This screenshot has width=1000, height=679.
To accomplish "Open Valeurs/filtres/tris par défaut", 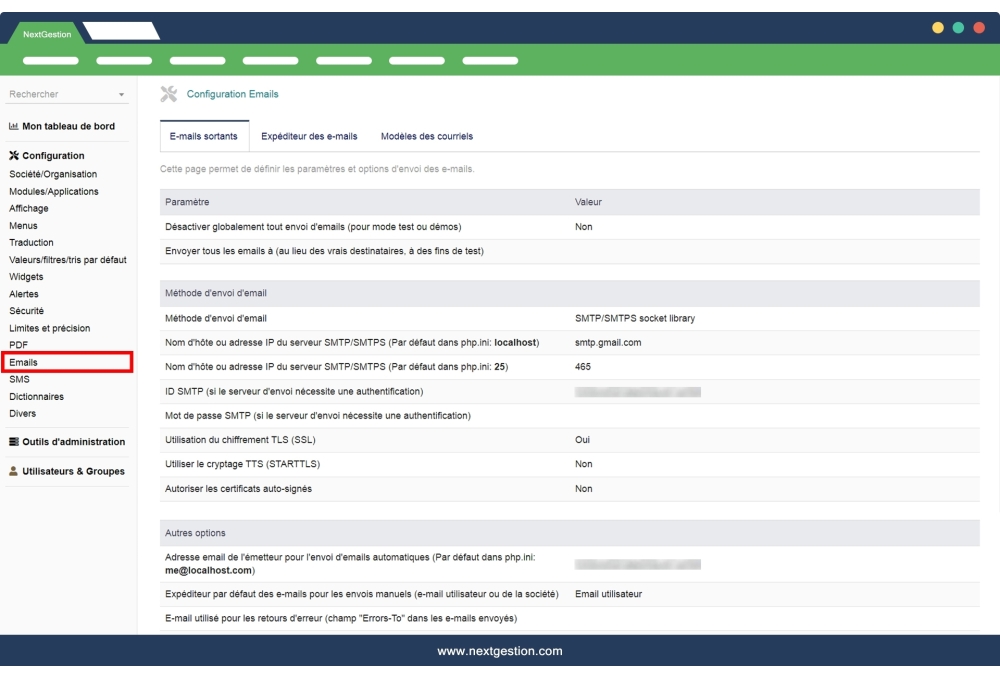I will point(68,259).
